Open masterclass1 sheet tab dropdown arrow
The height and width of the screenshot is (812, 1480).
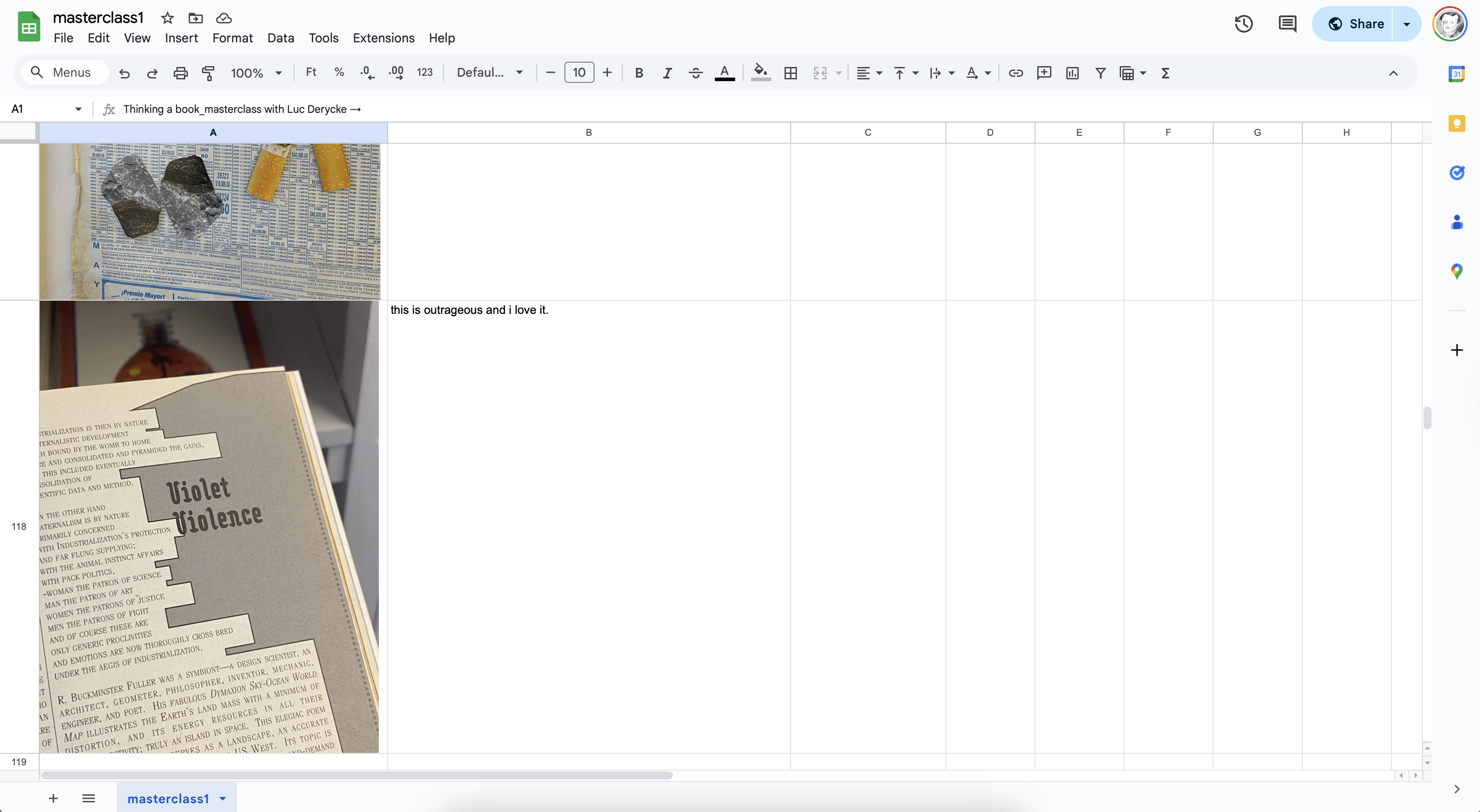[223, 798]
